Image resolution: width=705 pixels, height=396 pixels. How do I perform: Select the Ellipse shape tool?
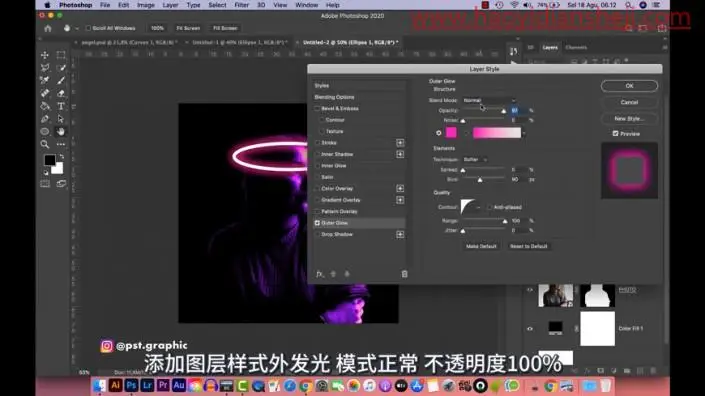[x=45, y=132]
